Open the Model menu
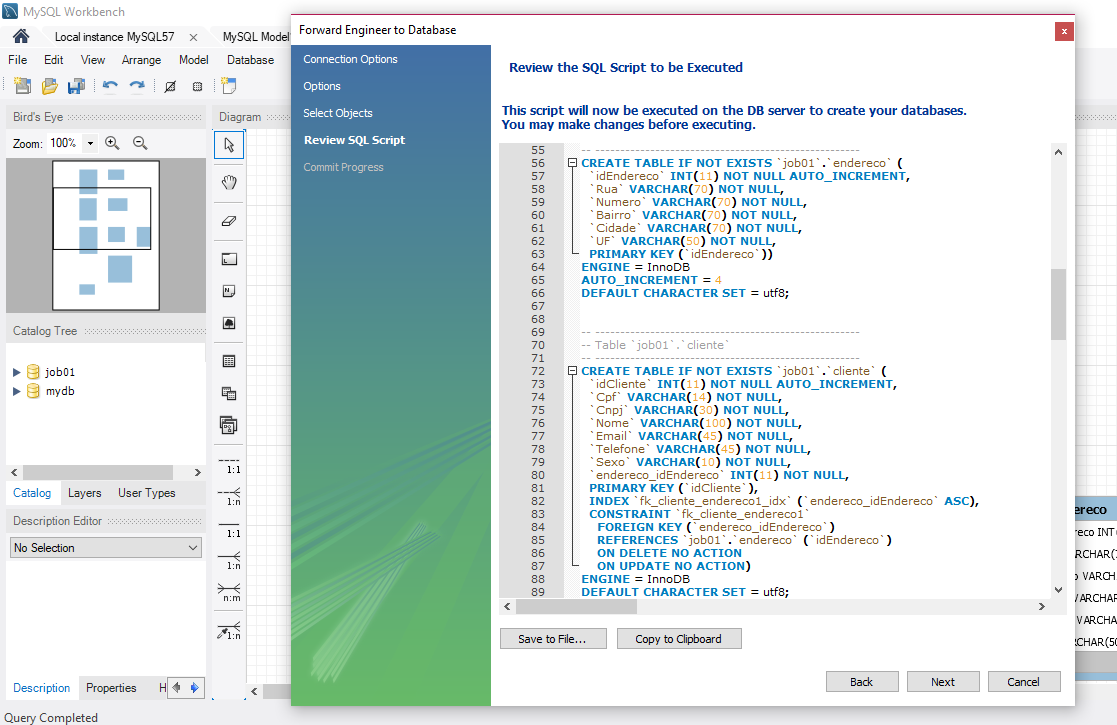 194,60
